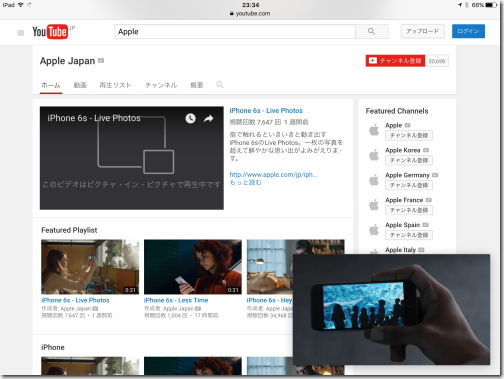Screen dimensions: 504x379
Task: Click the channel search magnifier icon
Action: click(x=220, y=85)
